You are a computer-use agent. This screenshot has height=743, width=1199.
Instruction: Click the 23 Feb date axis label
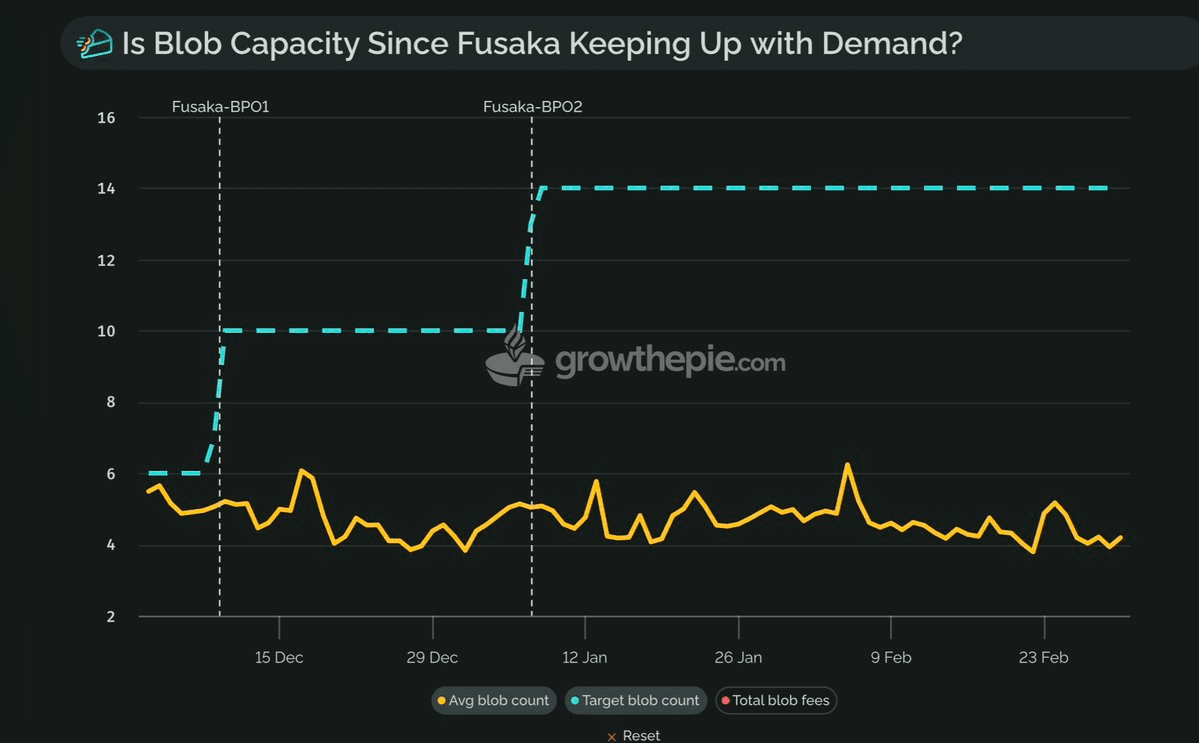(x=1044, y=657)
